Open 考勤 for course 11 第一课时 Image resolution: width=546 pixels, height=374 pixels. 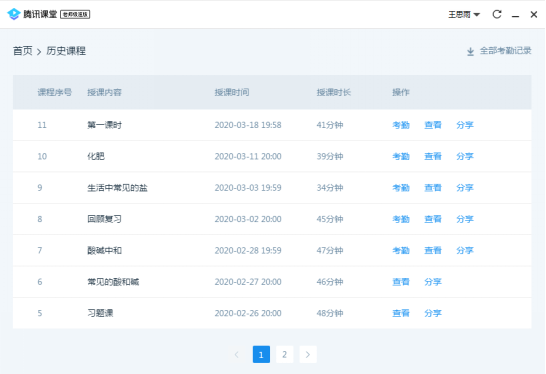coord(401,125)
